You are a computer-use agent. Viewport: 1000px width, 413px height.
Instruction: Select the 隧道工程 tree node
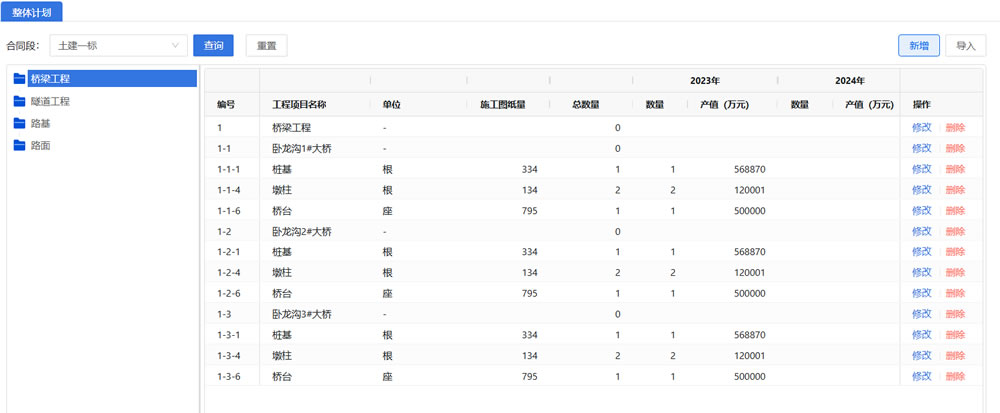[50, 101]
